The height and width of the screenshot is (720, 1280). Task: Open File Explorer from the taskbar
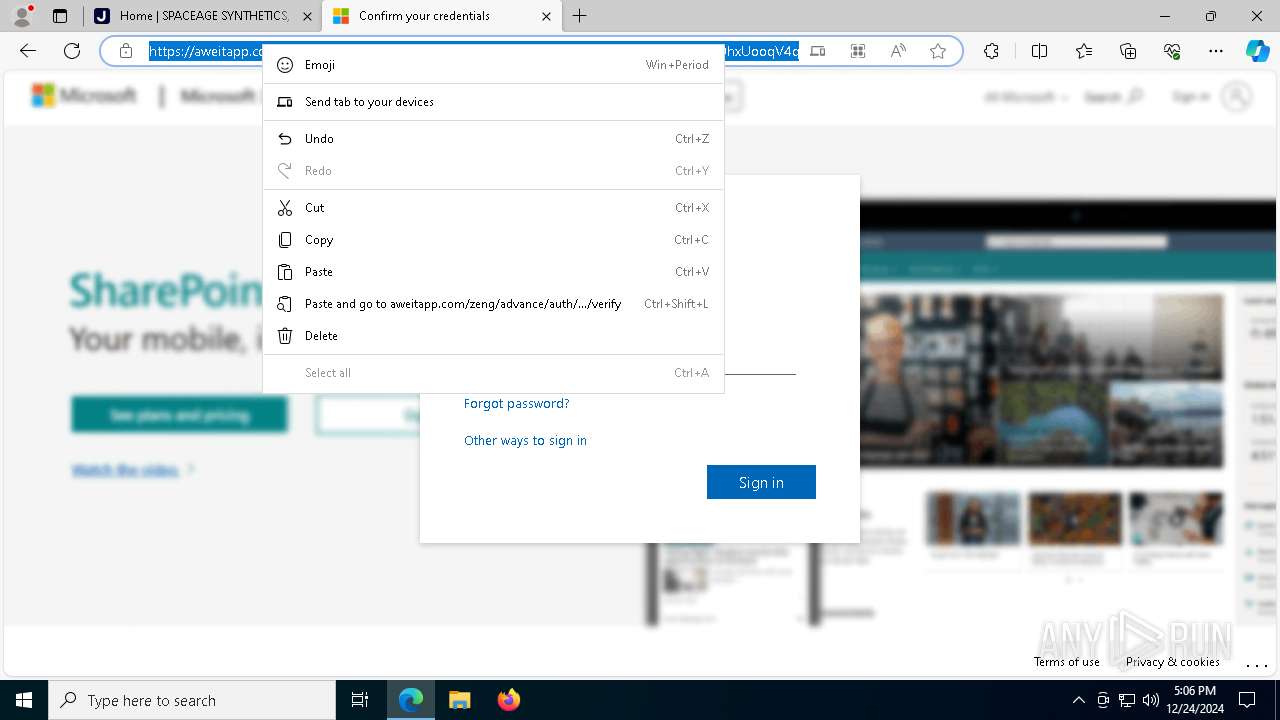pos(459,700)
